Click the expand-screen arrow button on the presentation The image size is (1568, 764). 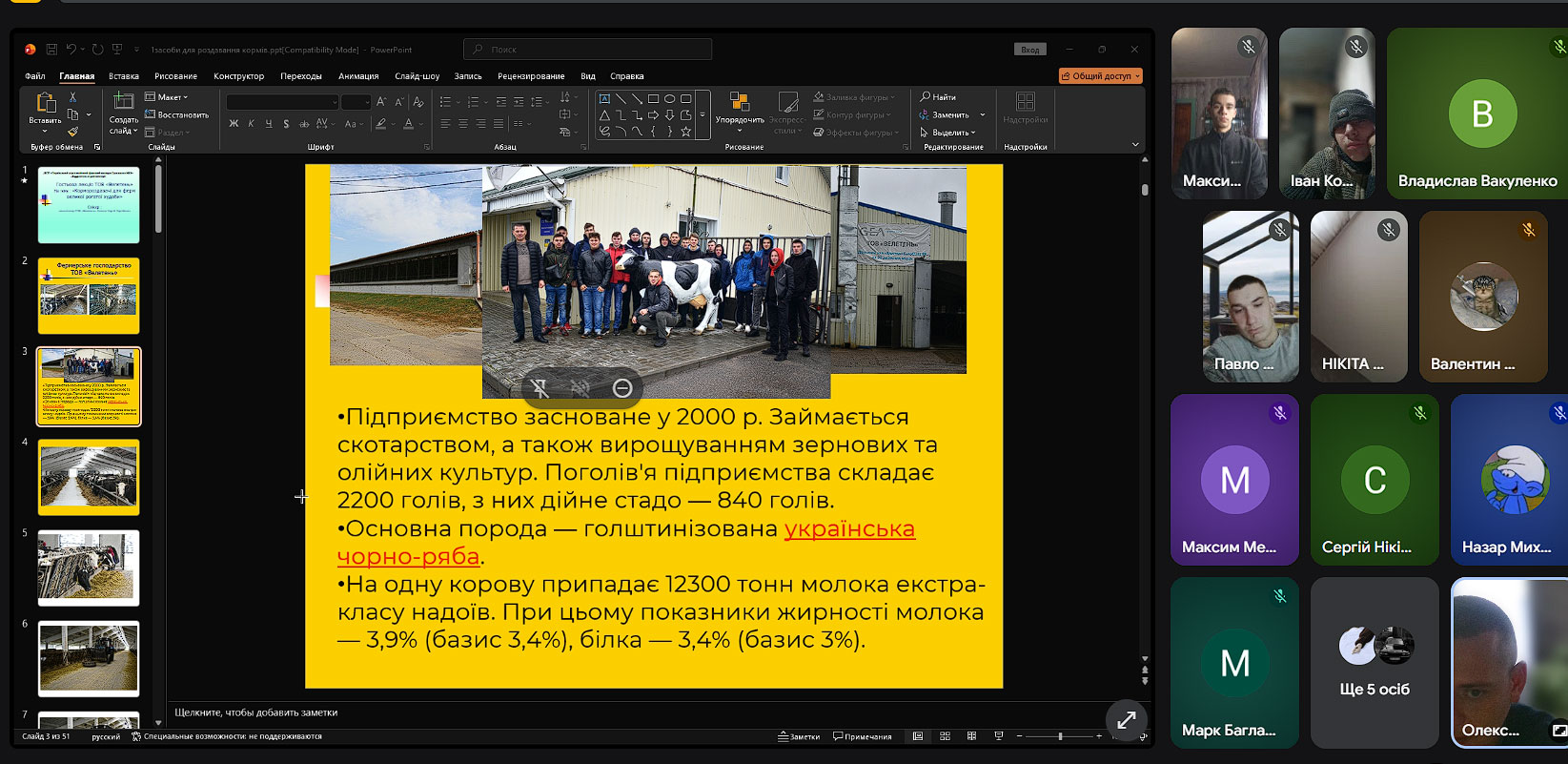1126,720
